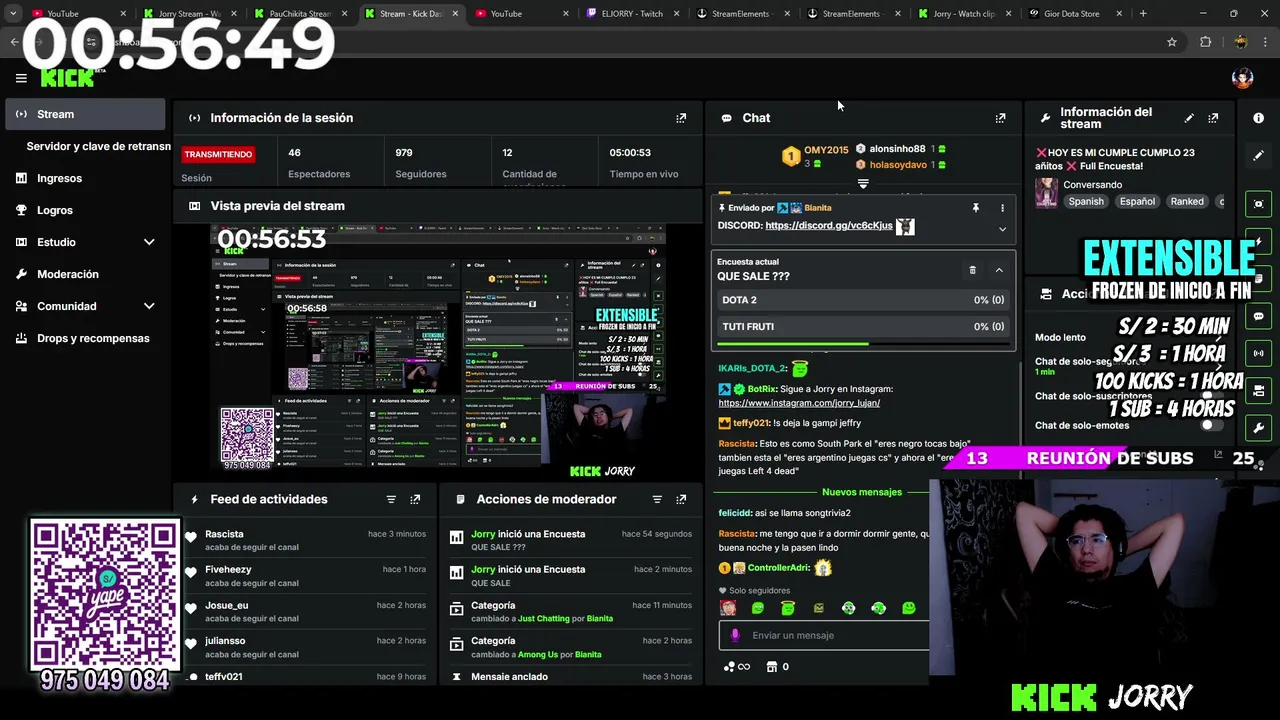Viewport: 1280px width, 720px height.
Task: Click the poll time progress bar
Action: (863, 344)
